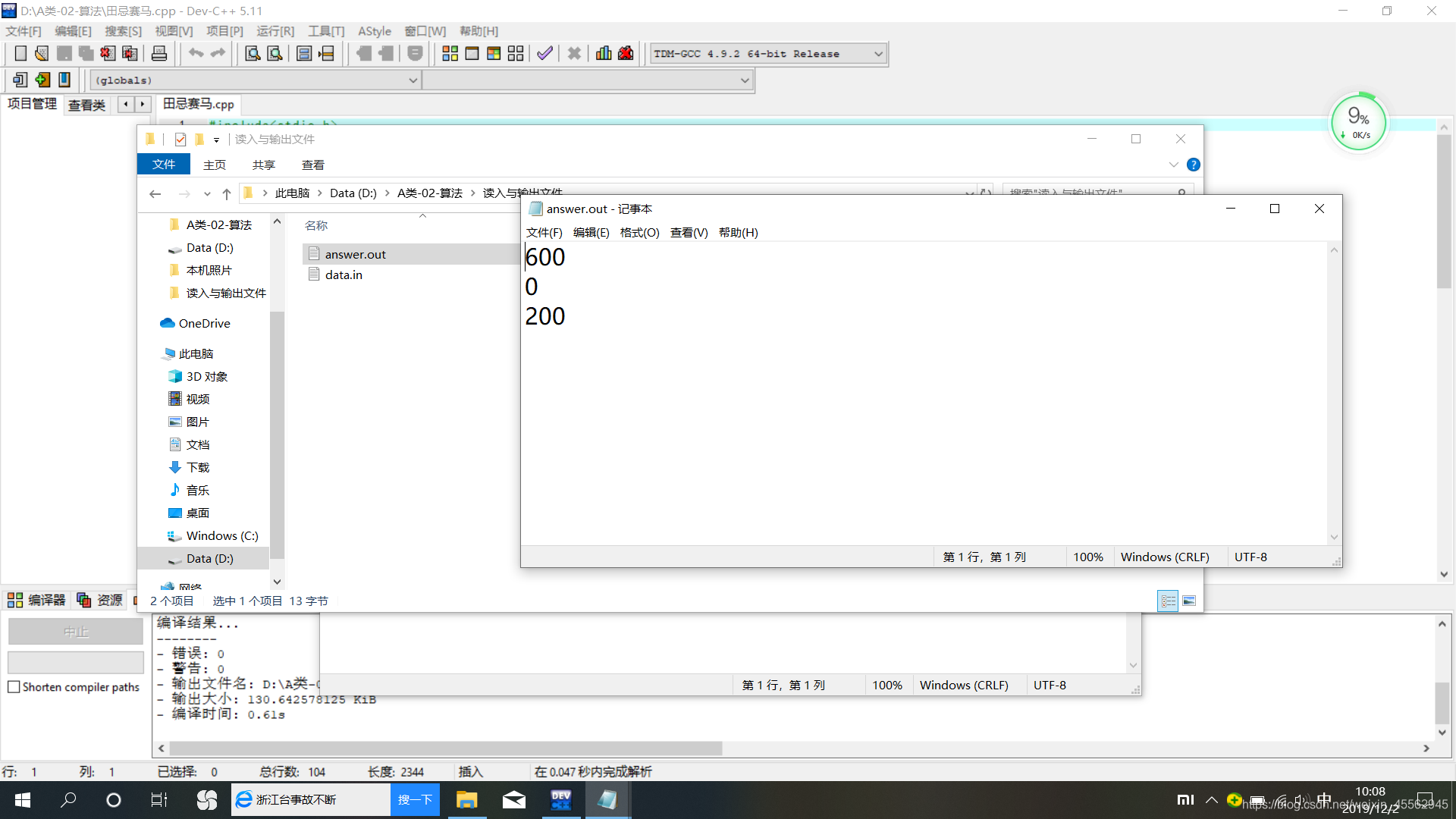This screenshot has height=819, width=1456.
Task: Click the Compile icon with colored squares
Action: [x=450, y=54]
